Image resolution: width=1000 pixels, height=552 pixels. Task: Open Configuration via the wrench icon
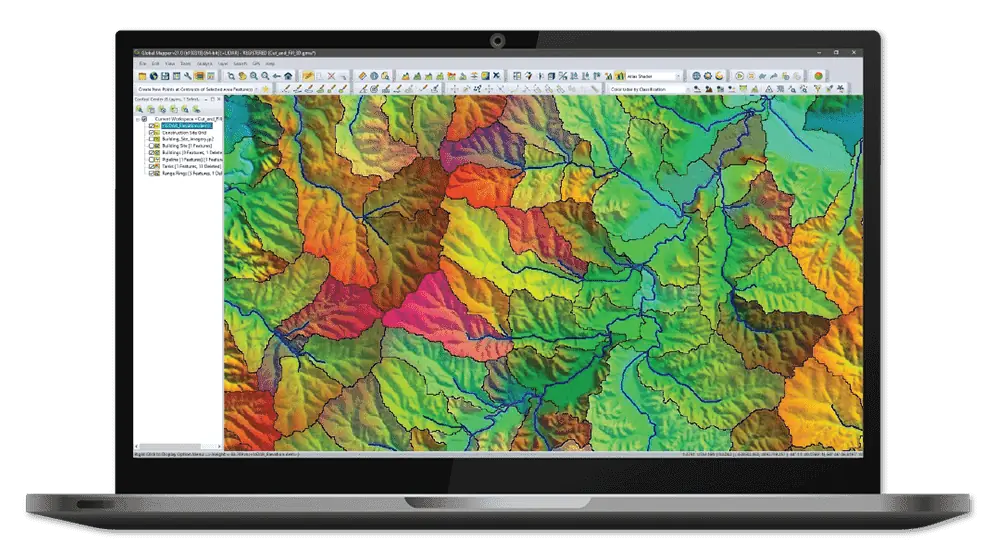(x=188, y=76)
